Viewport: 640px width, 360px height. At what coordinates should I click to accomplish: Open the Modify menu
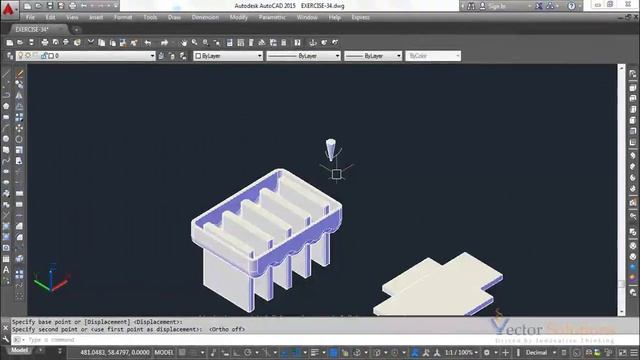pos(238,18)
